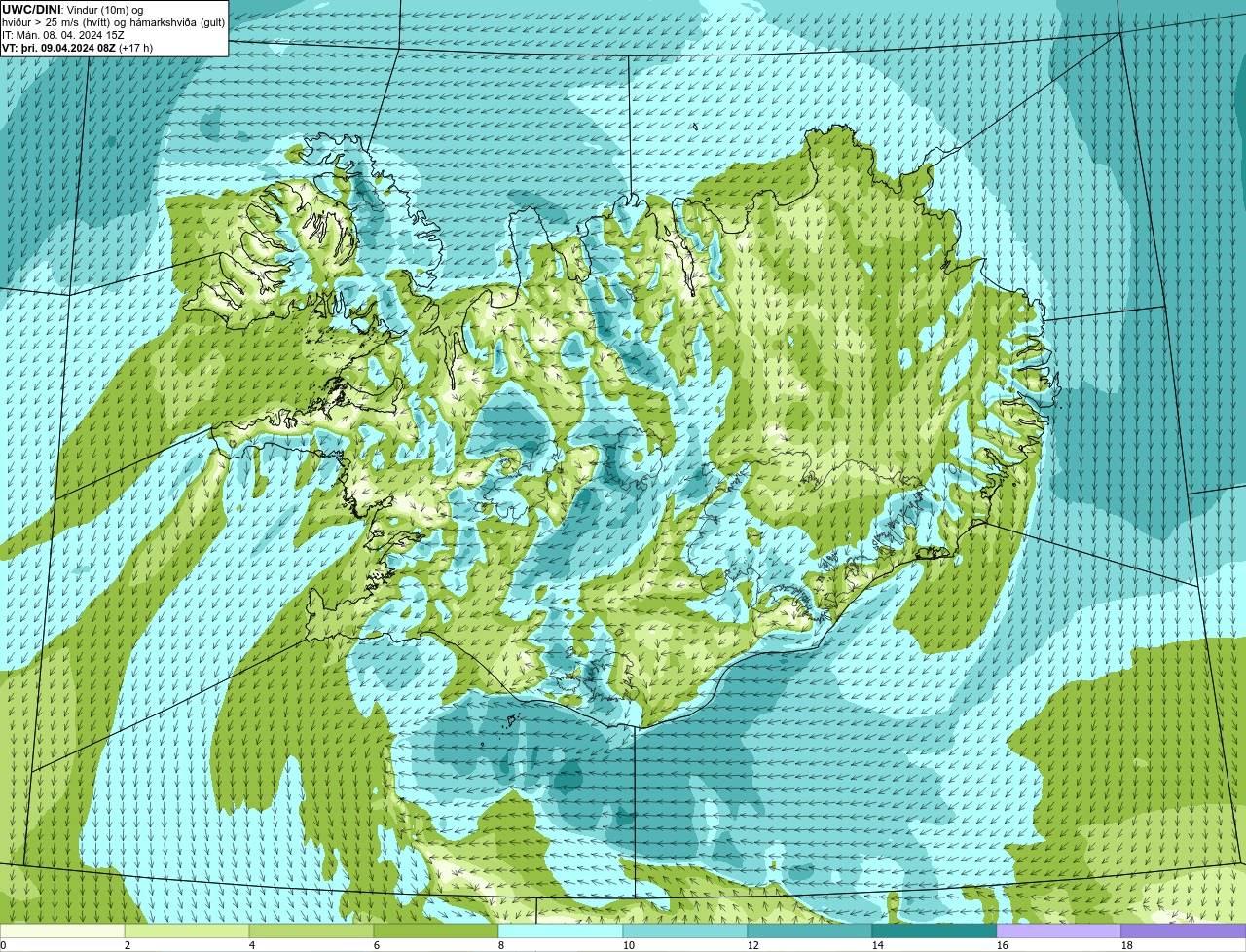The width and height of the screenshot is (1246, 952).
Task: Click the '8' label on the legend scale
Action: pyautogui.click(x=501, y=945)
